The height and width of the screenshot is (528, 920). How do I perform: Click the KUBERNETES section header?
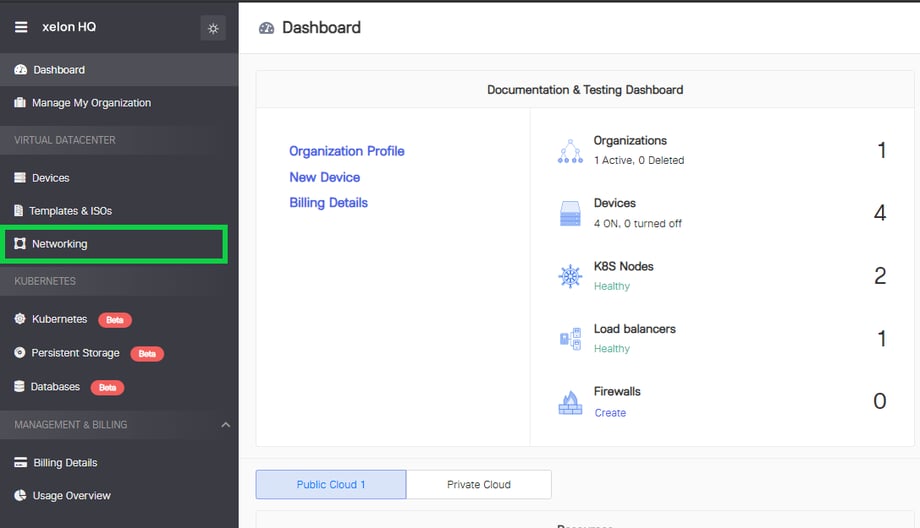(45, 281)
